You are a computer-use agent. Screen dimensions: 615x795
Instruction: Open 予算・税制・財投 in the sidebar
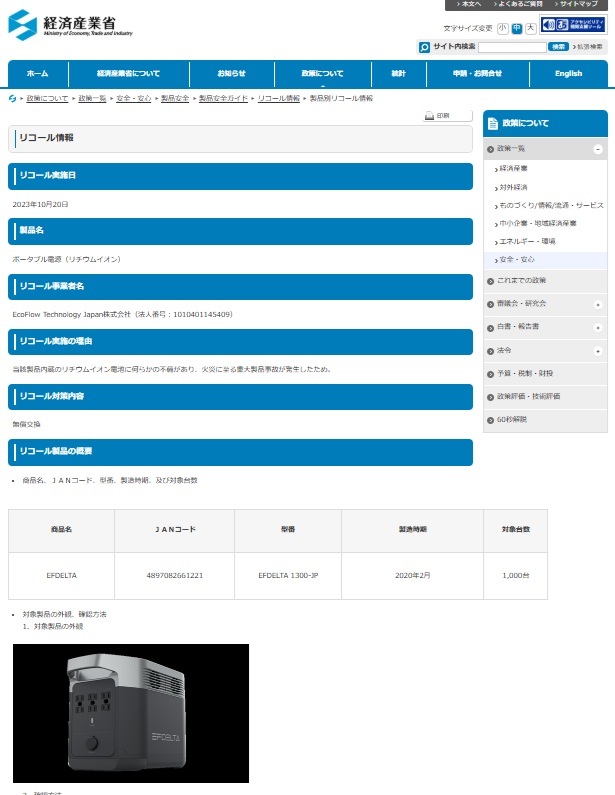click(x=525, y=373)
